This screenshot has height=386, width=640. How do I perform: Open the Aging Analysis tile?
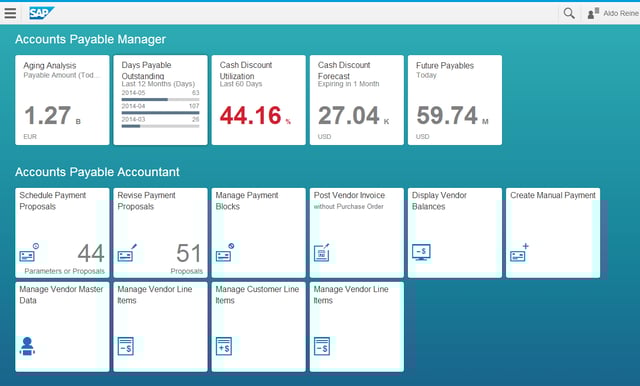tap(62, 100)
